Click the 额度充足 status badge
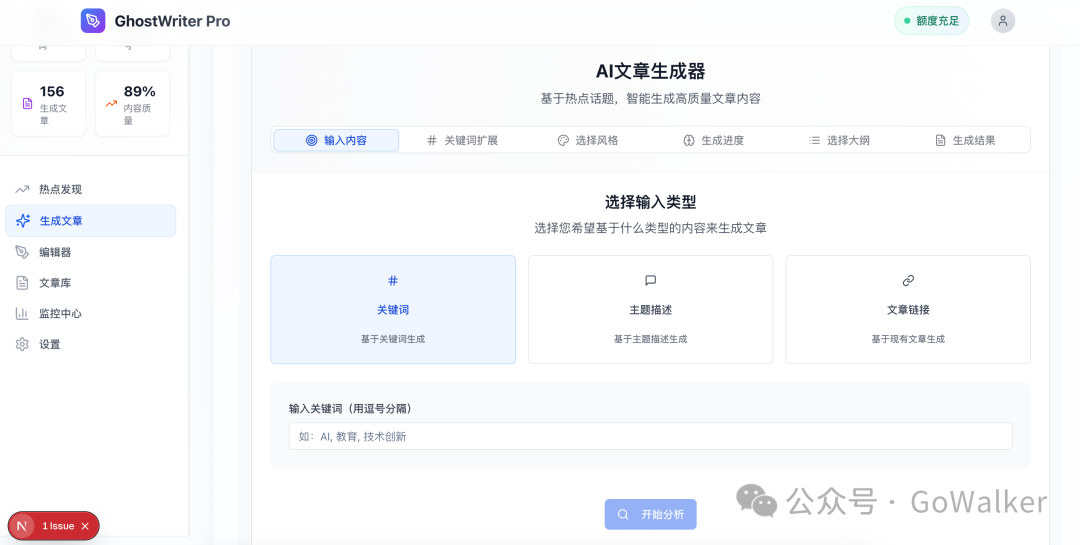This screenshot has width=1080, height=545. tap(931, 21)
